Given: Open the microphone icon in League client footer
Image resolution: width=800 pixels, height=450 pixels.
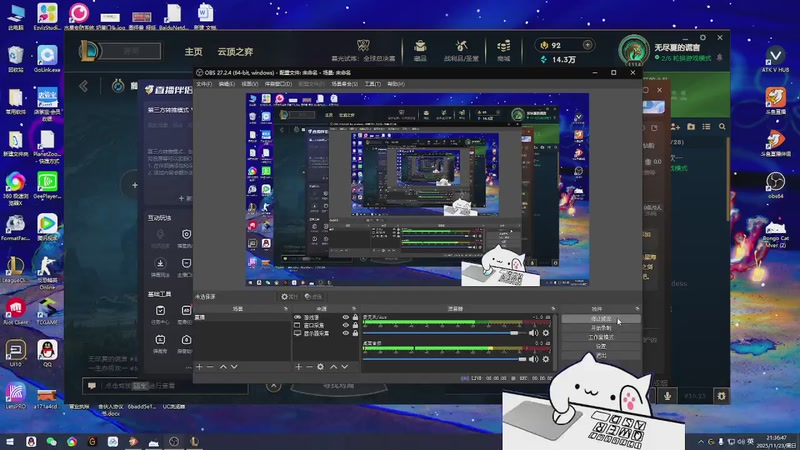Looking at the screenshot, I should 667,396.
